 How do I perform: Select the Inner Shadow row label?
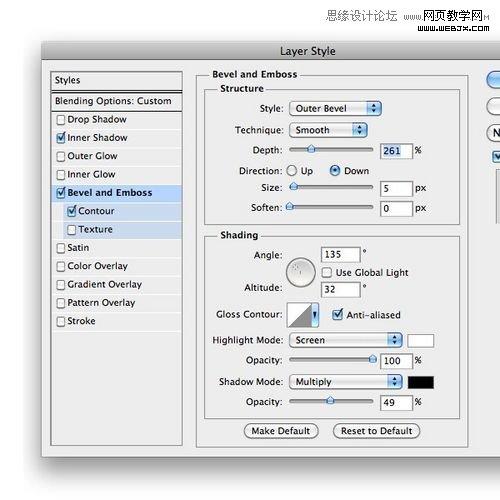click(97, 138)
